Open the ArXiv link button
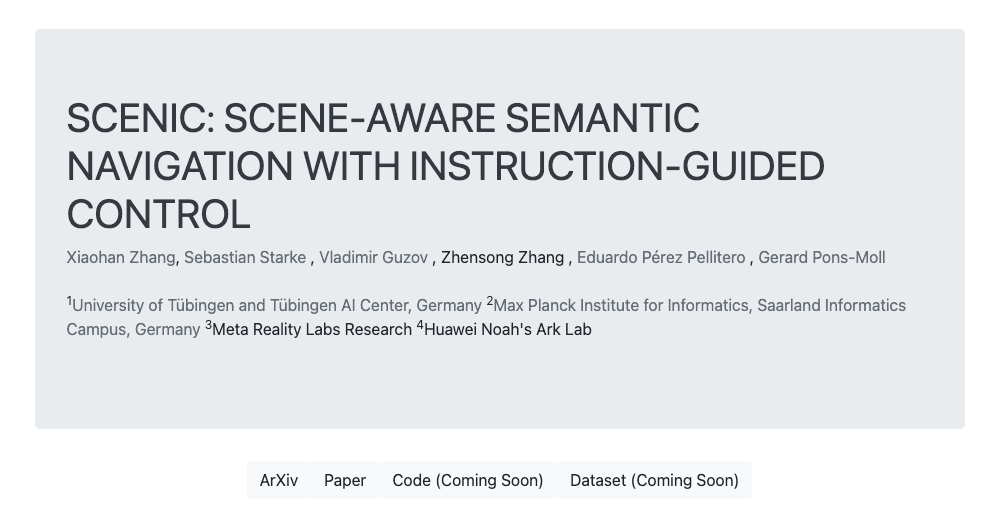Viewport: 994px width, 507px height. [279, 480]
